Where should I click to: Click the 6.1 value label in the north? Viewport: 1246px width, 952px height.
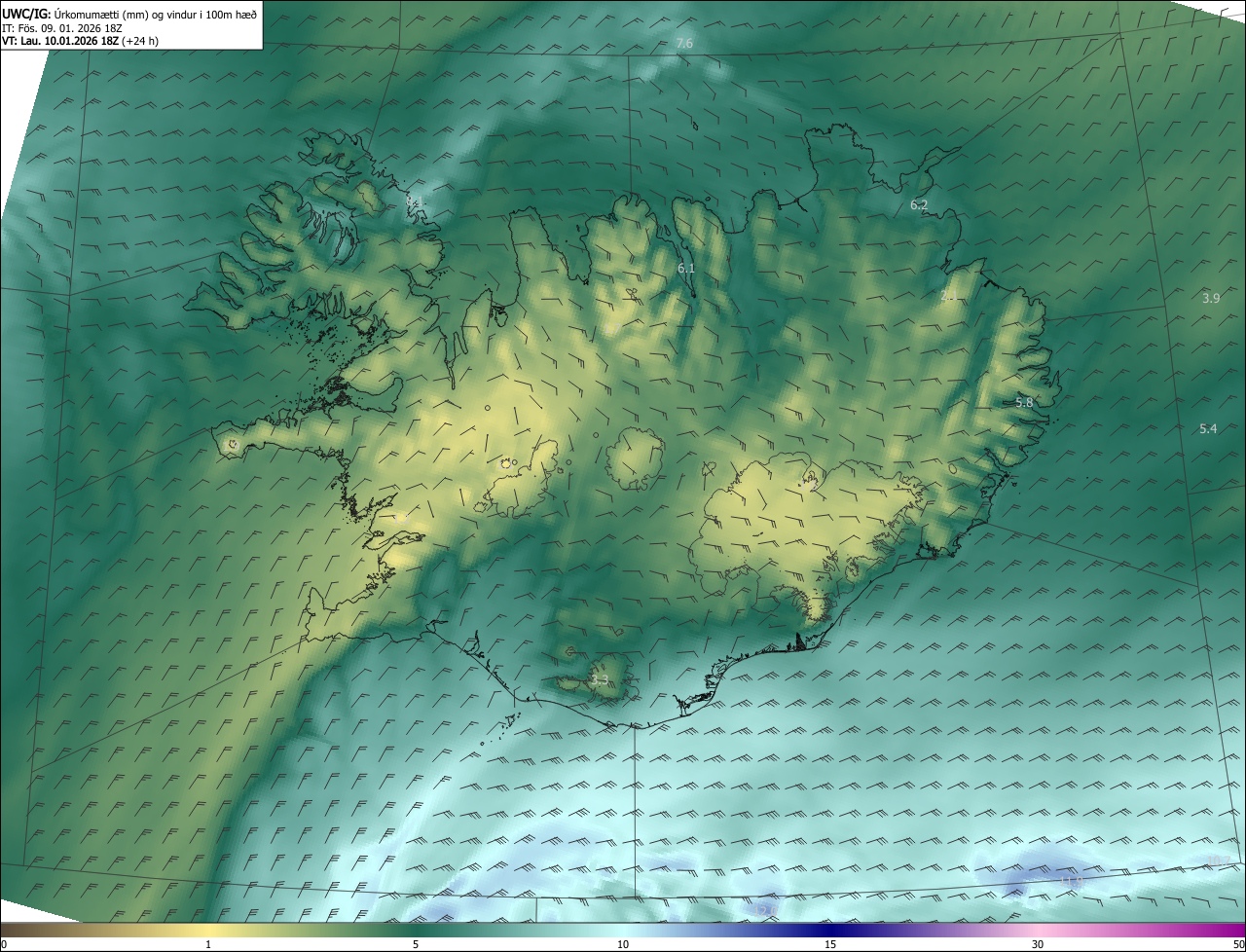[x=686, y=268]
